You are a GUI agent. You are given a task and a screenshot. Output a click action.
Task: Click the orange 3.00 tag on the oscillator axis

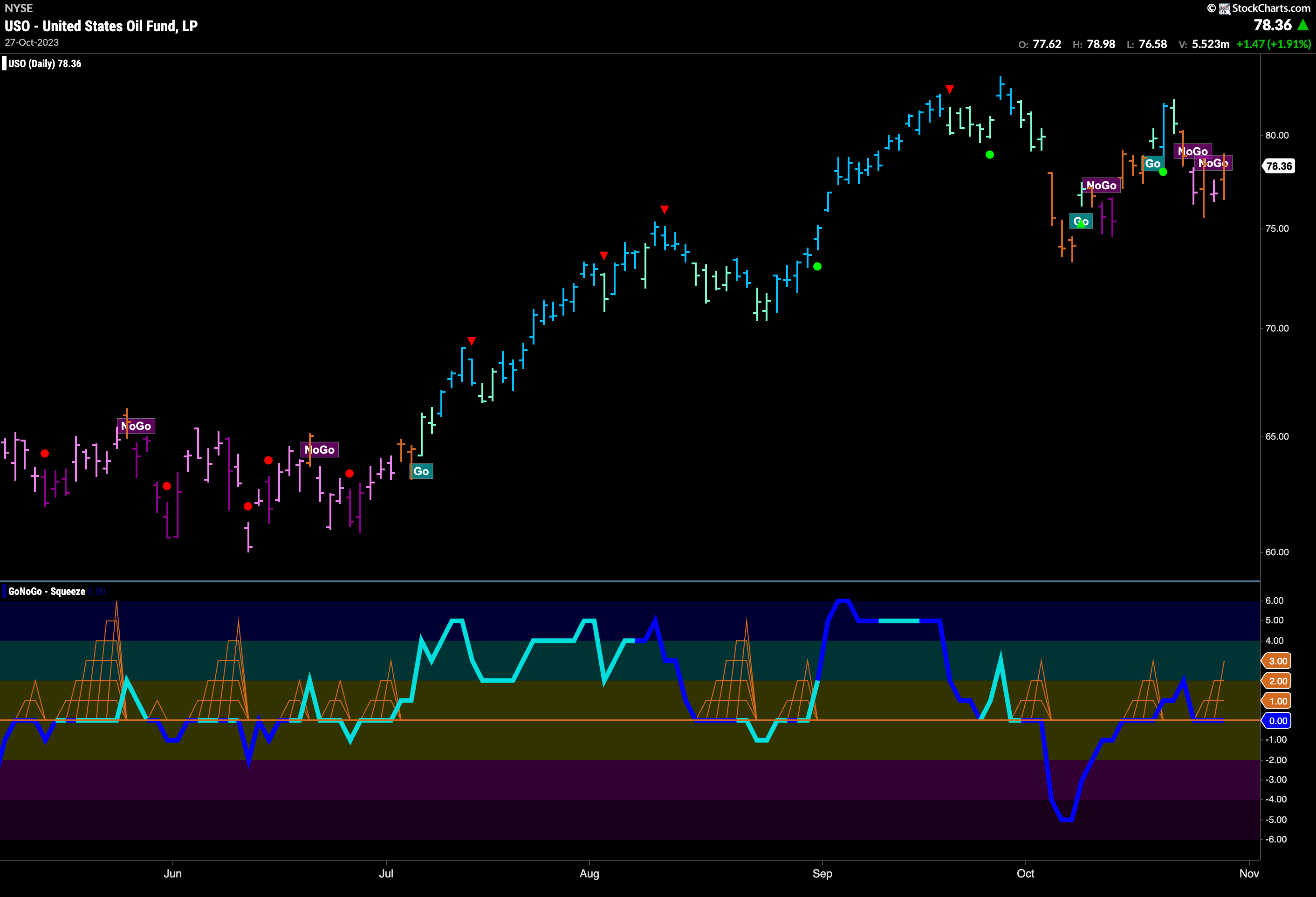[x=1277, y=661]
